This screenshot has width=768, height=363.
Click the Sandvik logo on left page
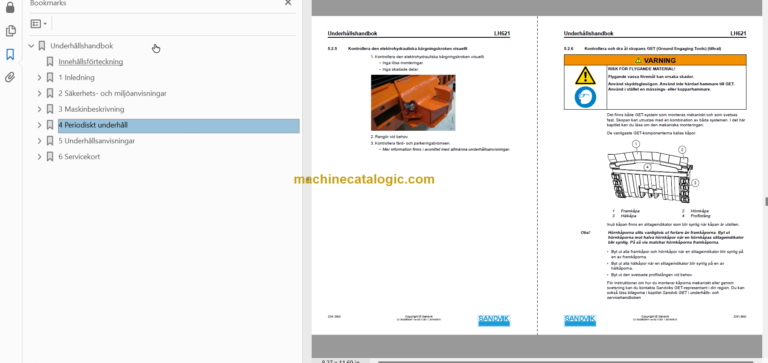[x=494, y=320]
